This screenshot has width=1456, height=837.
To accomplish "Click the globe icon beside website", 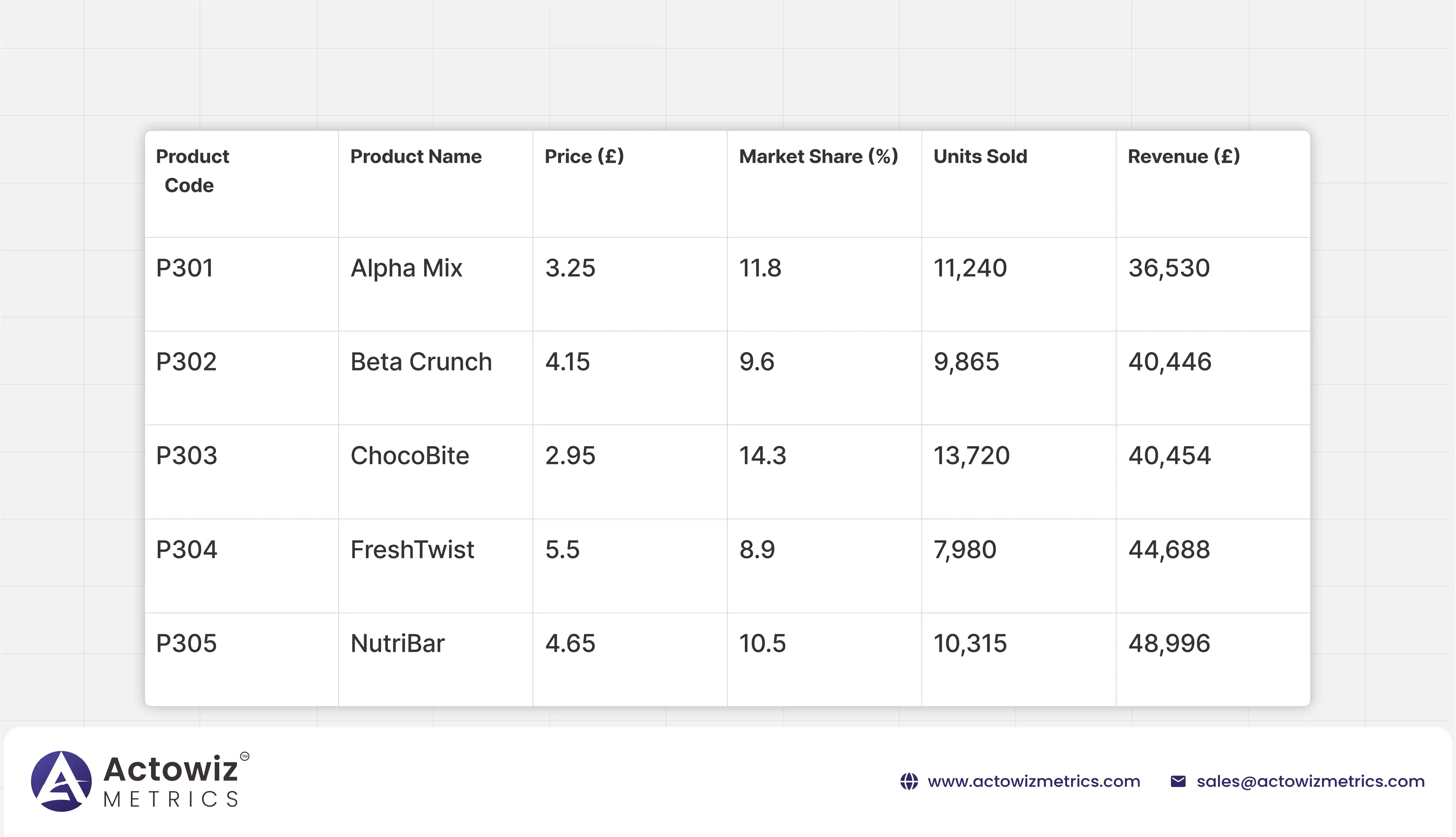I will 909,782.
